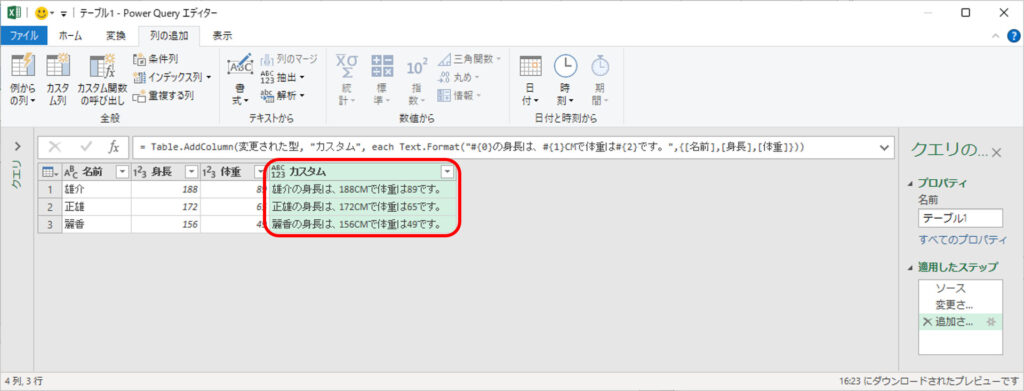1024x391 pixels.
Task: Change data type icon of 体重 column
Action: click(x=209, y=172)
